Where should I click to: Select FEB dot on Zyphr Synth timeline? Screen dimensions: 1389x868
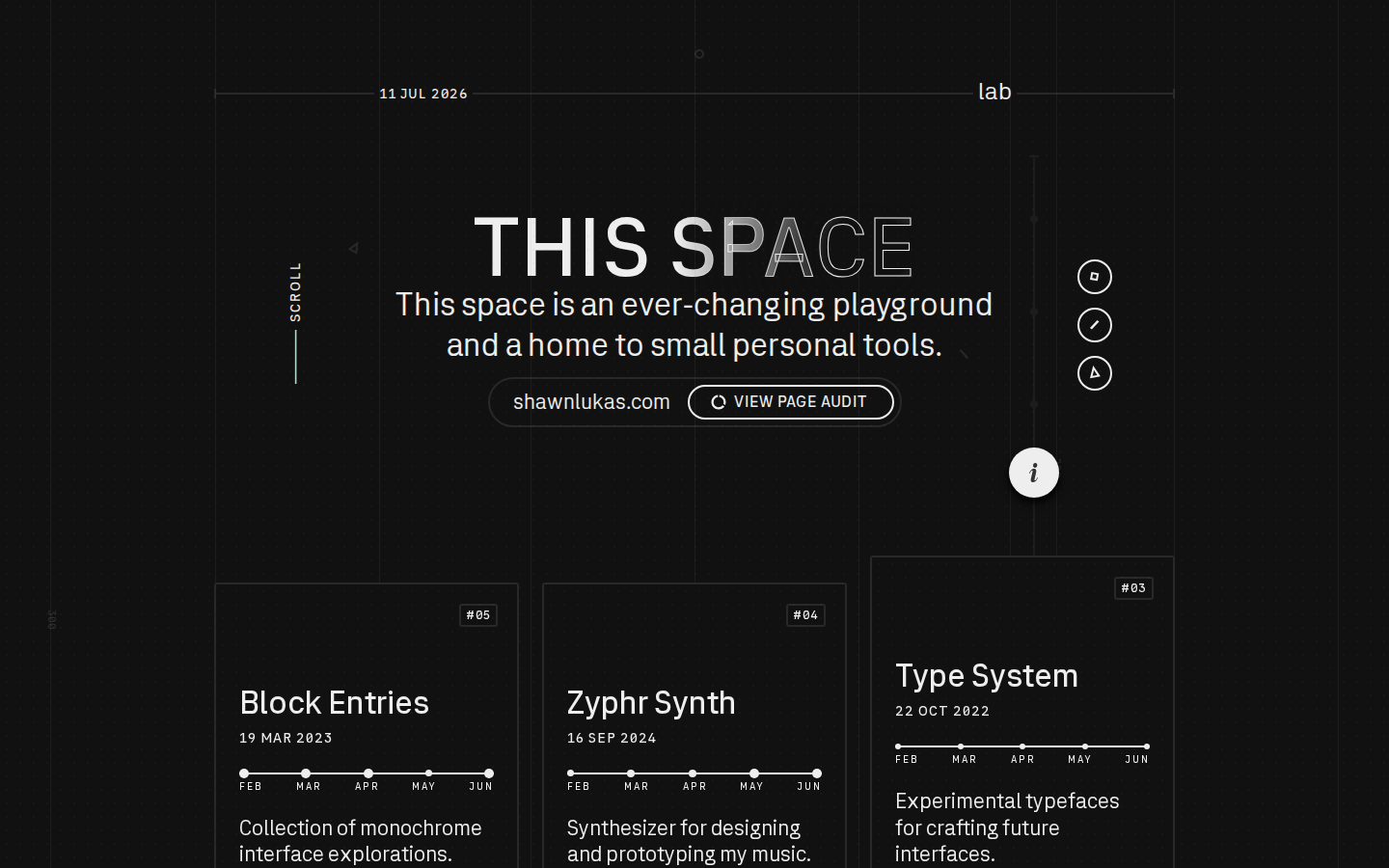571,773
